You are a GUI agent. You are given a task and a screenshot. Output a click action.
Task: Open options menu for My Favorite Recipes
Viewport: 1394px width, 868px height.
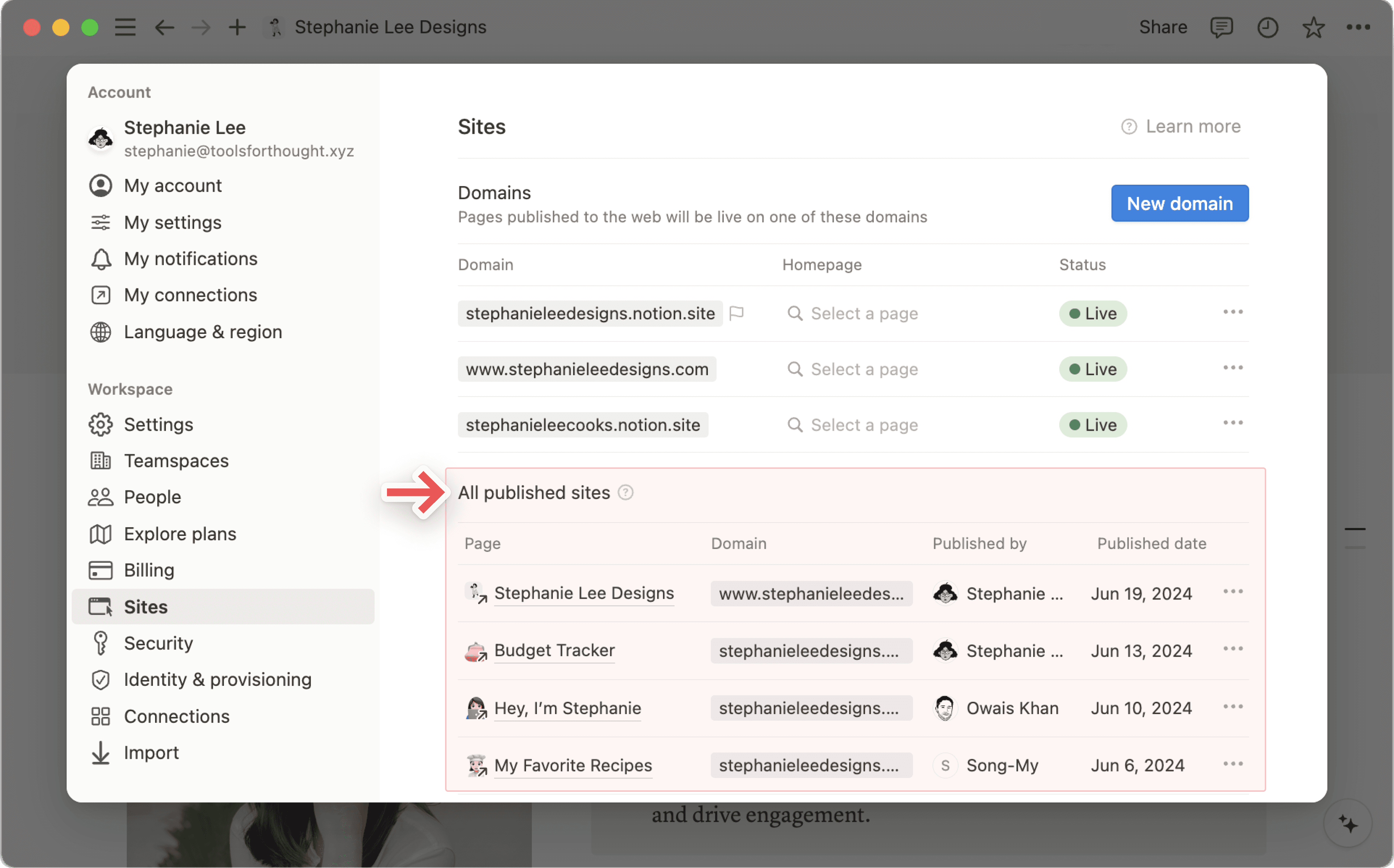[1233, 764]
